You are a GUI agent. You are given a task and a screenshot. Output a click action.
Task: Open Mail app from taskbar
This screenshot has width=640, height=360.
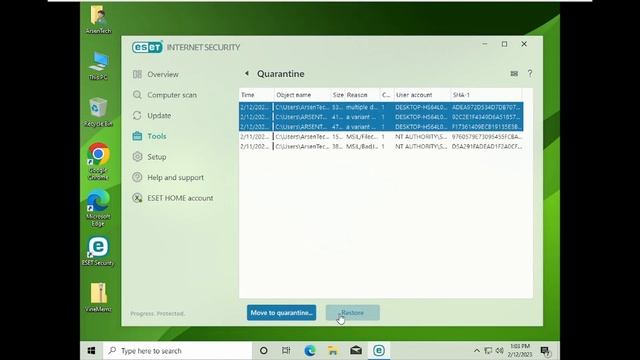click(356, 351)
